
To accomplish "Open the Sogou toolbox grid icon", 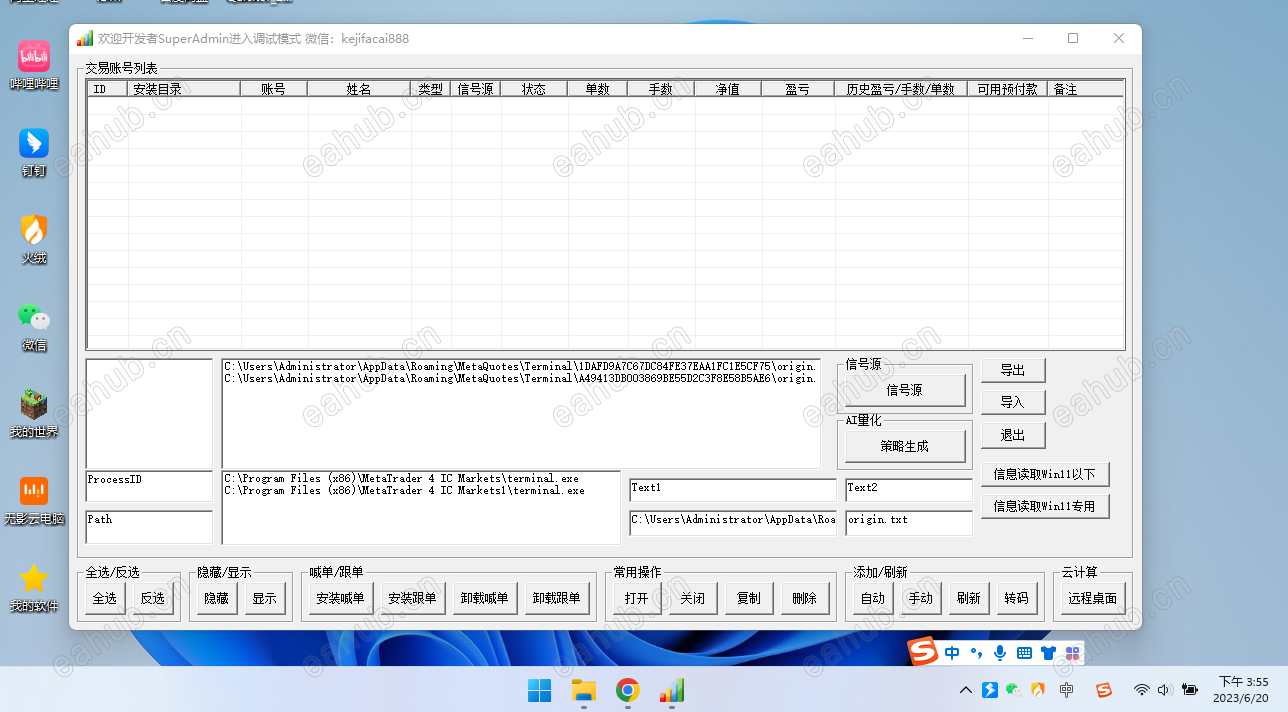I will point(1073,653).
